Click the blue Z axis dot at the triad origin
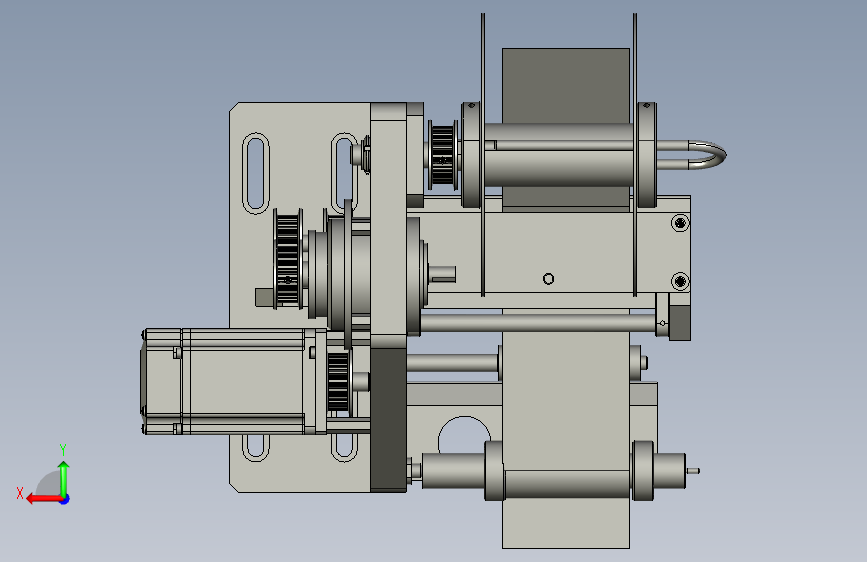Screen dimensions: 867x562 point(65,499)
